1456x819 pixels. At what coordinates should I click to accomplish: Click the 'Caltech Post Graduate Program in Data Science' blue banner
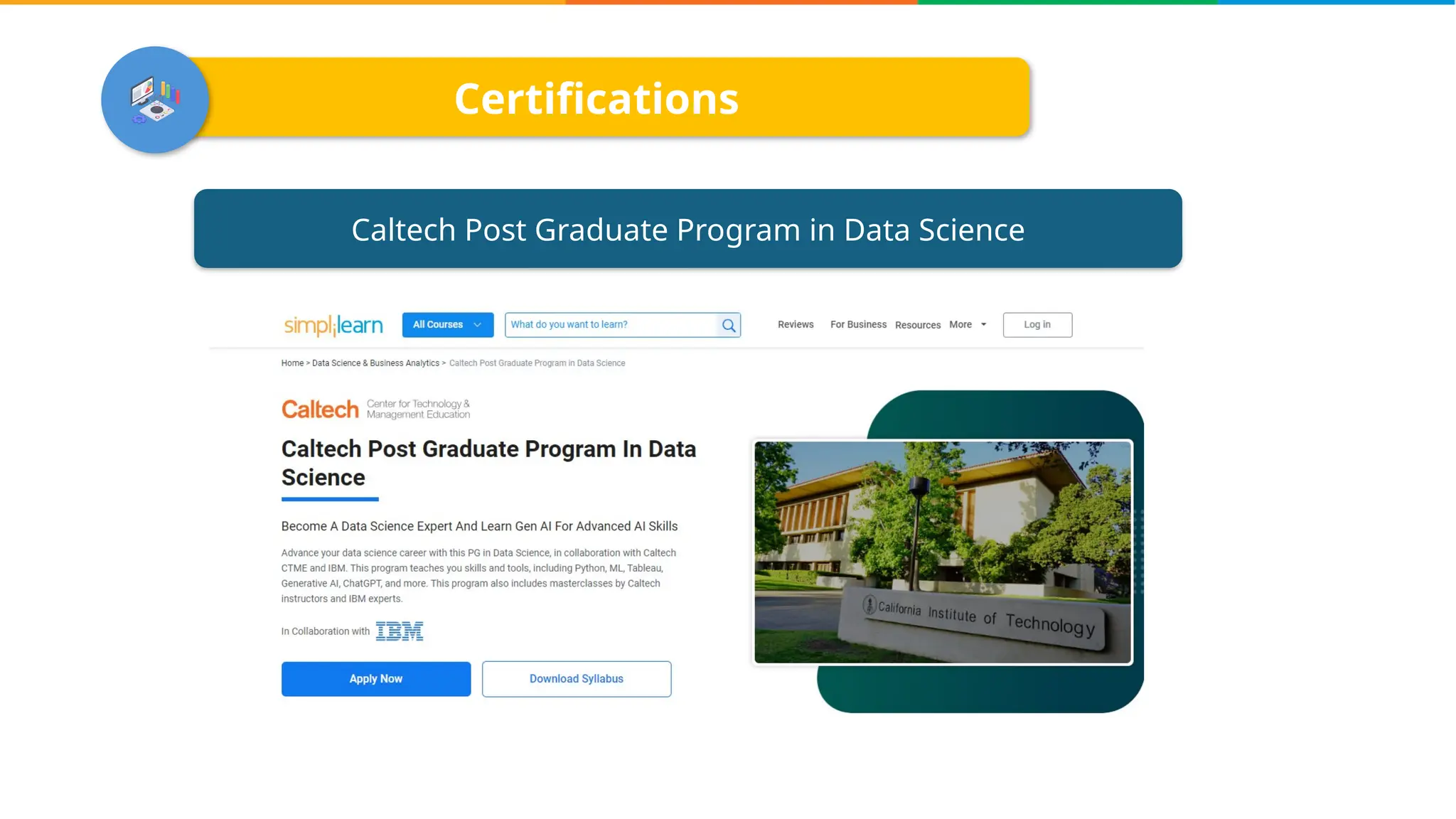(688, 229)
